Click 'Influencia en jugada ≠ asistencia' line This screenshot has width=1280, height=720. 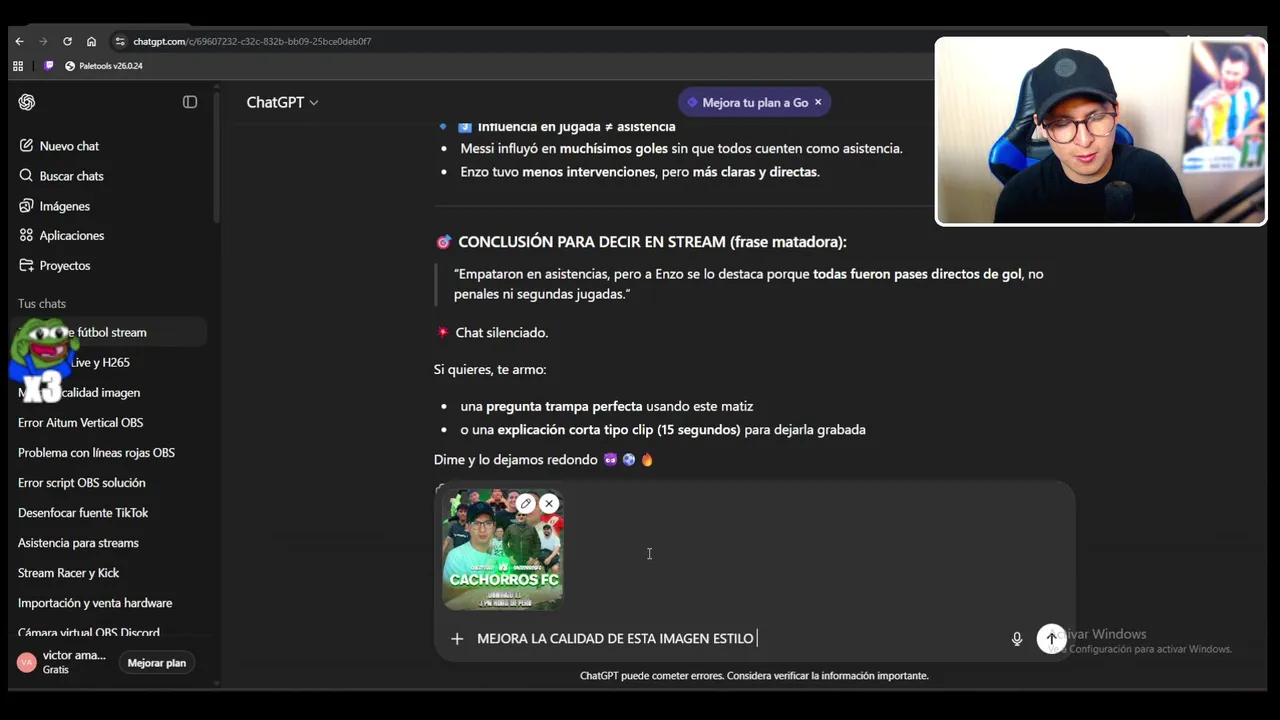(x=576, y=127)
